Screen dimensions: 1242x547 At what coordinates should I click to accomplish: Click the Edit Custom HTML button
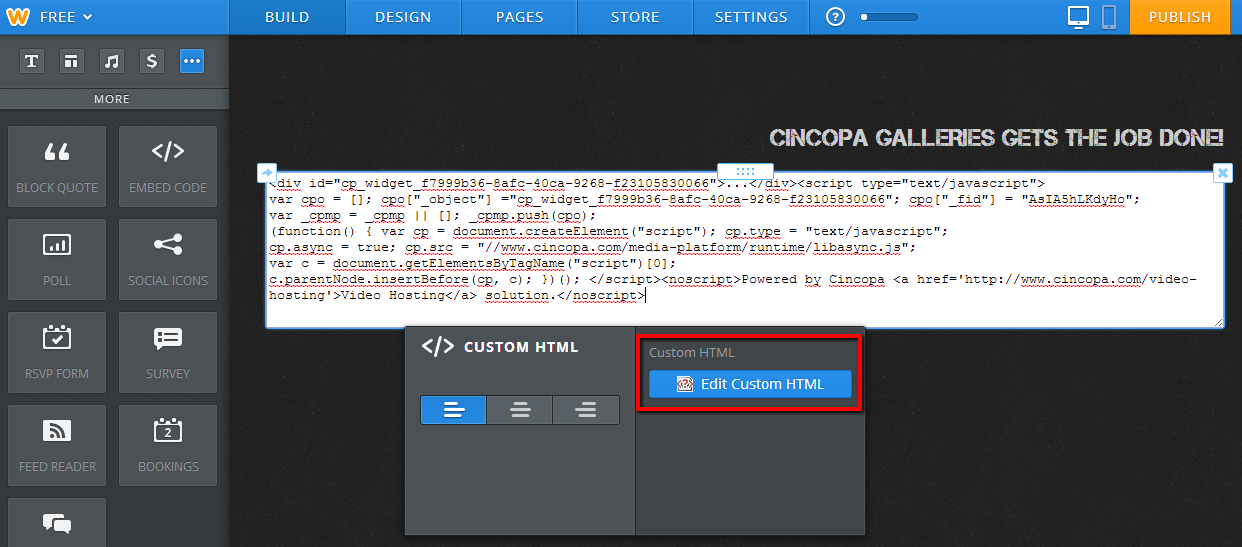point(750,384)
